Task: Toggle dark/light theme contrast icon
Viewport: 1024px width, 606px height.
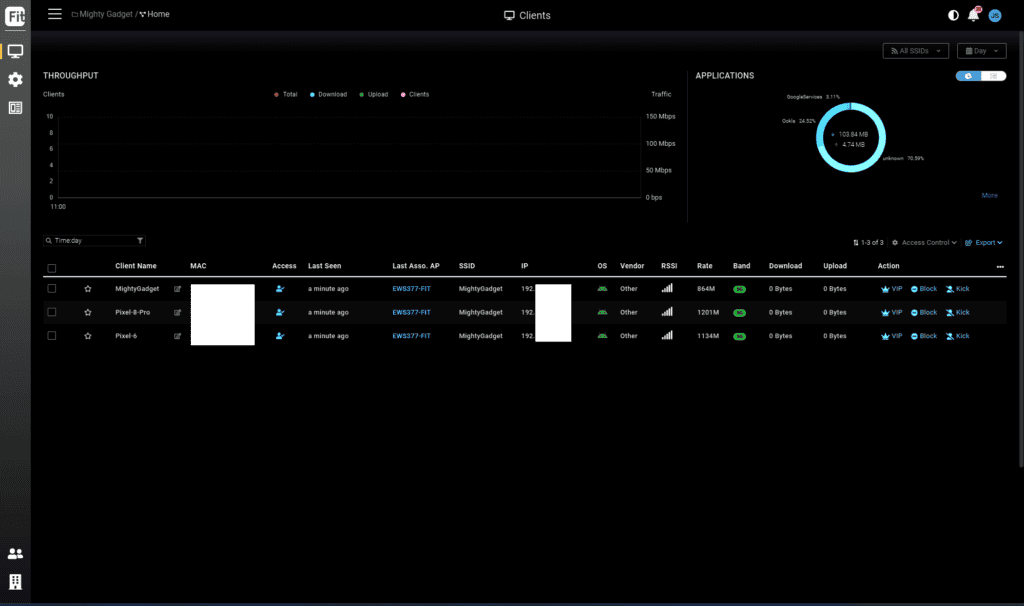Action: [953, 15]
